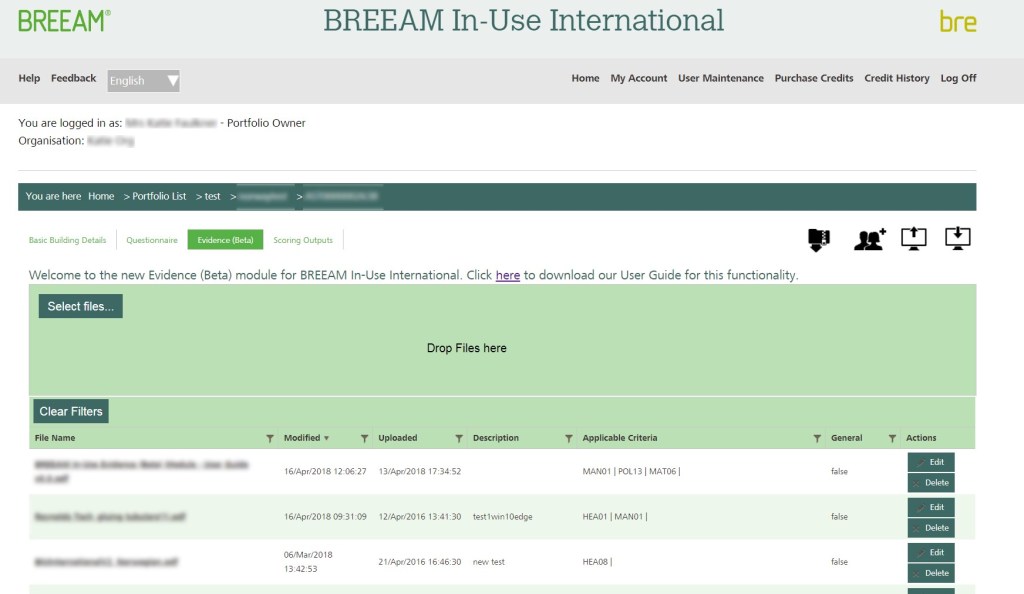Open Credit History page
The width and height of the screenshot is (1024, 594).
[897, 78]
